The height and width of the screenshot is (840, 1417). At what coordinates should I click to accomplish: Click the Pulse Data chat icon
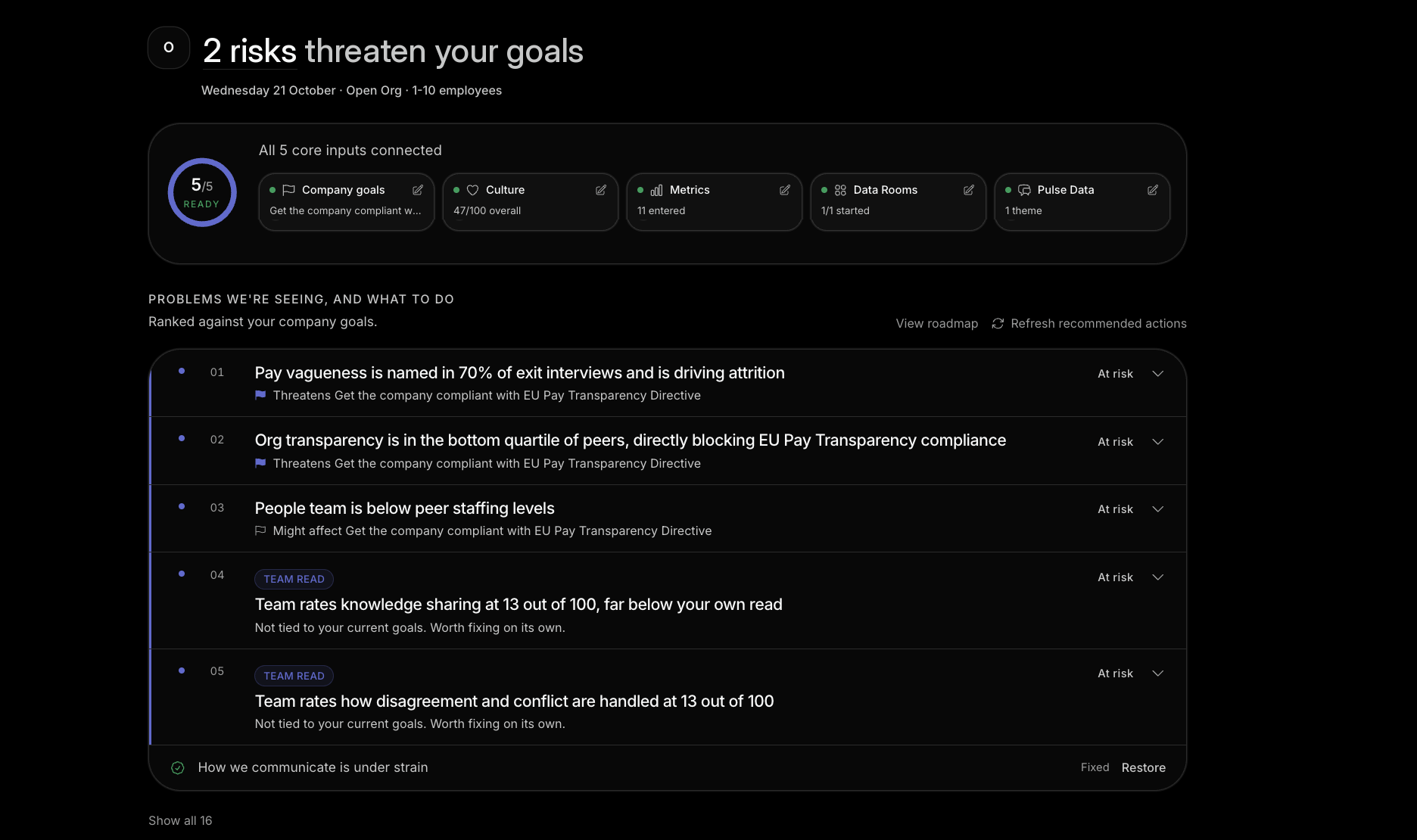(x=1024, y=190)
